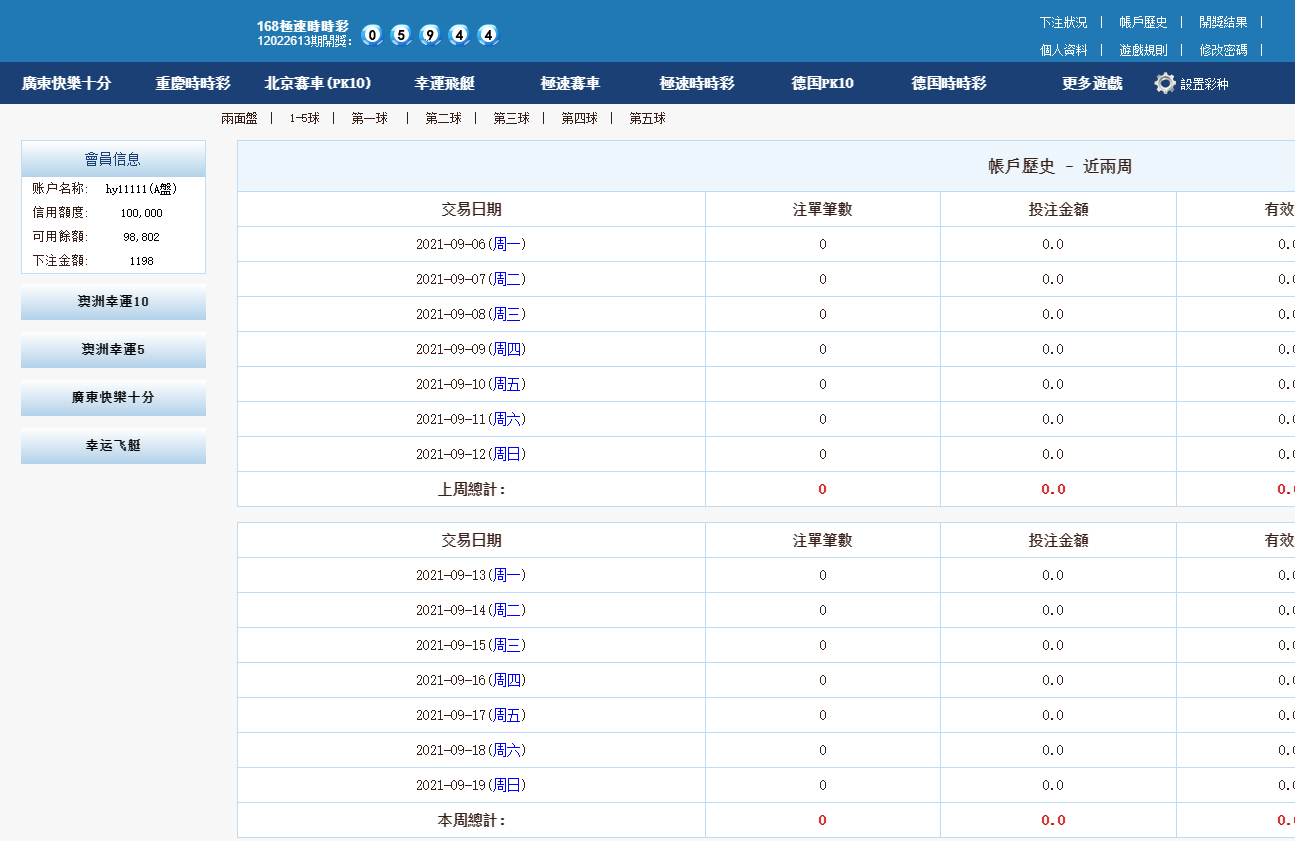
Task: Select the 第三球 sub-tab
Action: pos(511,118)
